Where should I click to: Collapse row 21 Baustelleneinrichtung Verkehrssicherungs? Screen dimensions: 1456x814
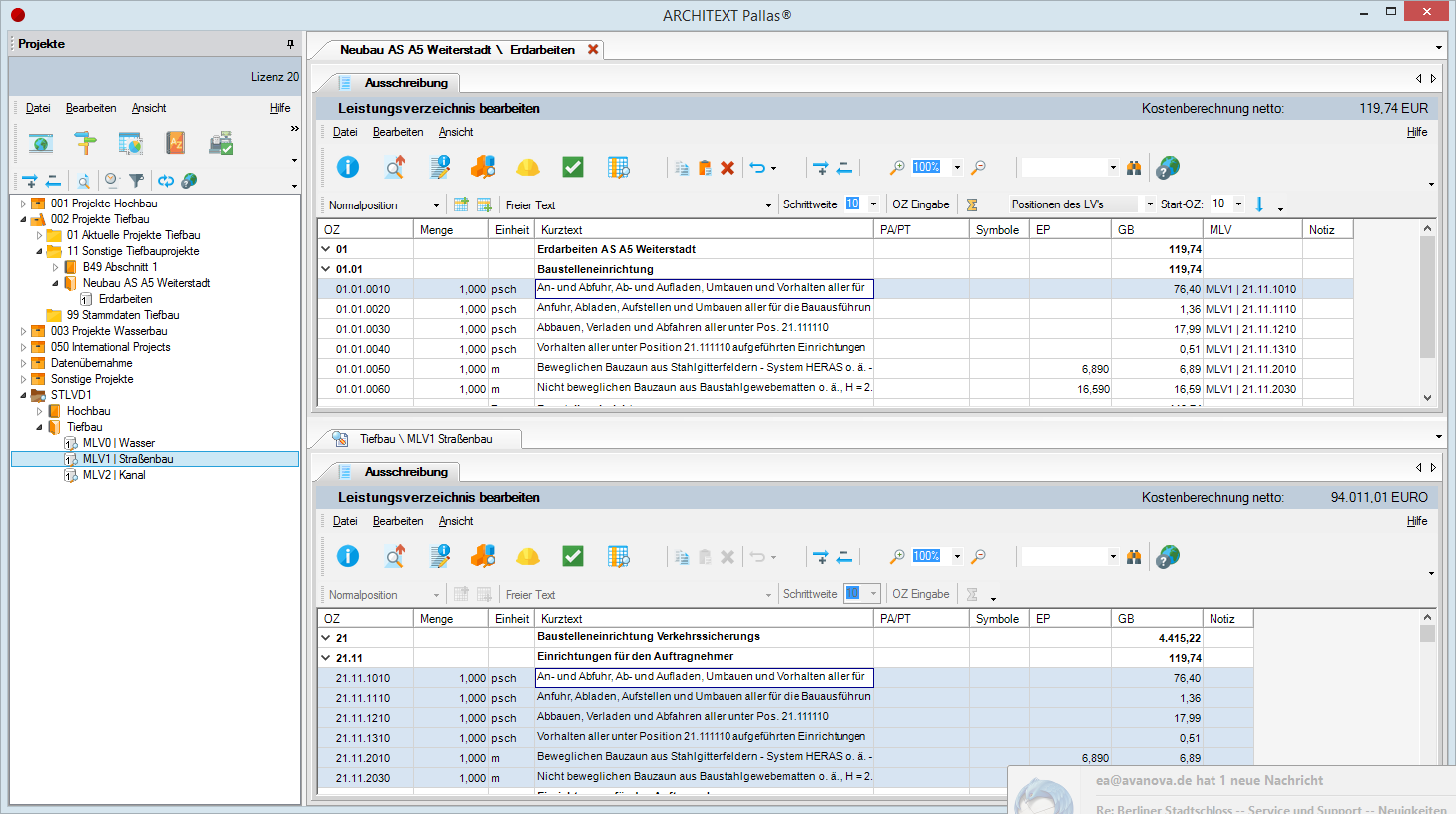pos(325,638)
